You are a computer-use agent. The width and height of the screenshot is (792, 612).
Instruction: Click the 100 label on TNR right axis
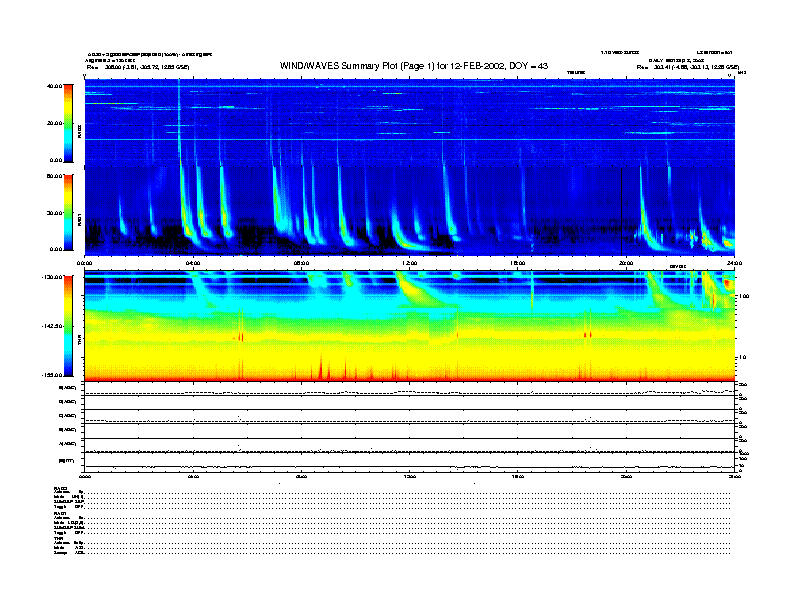(744, 296)
